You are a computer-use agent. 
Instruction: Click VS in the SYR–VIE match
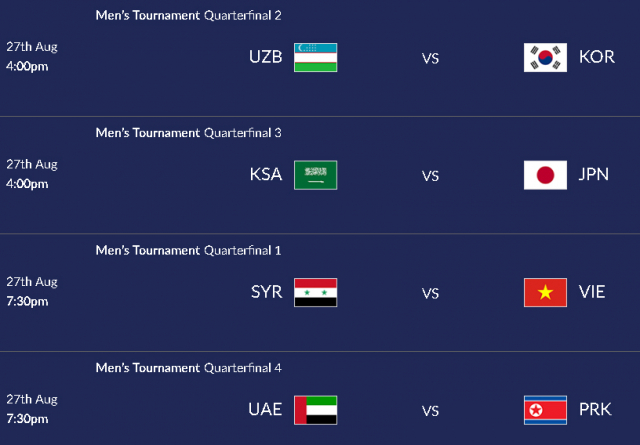tap(430, 294)
